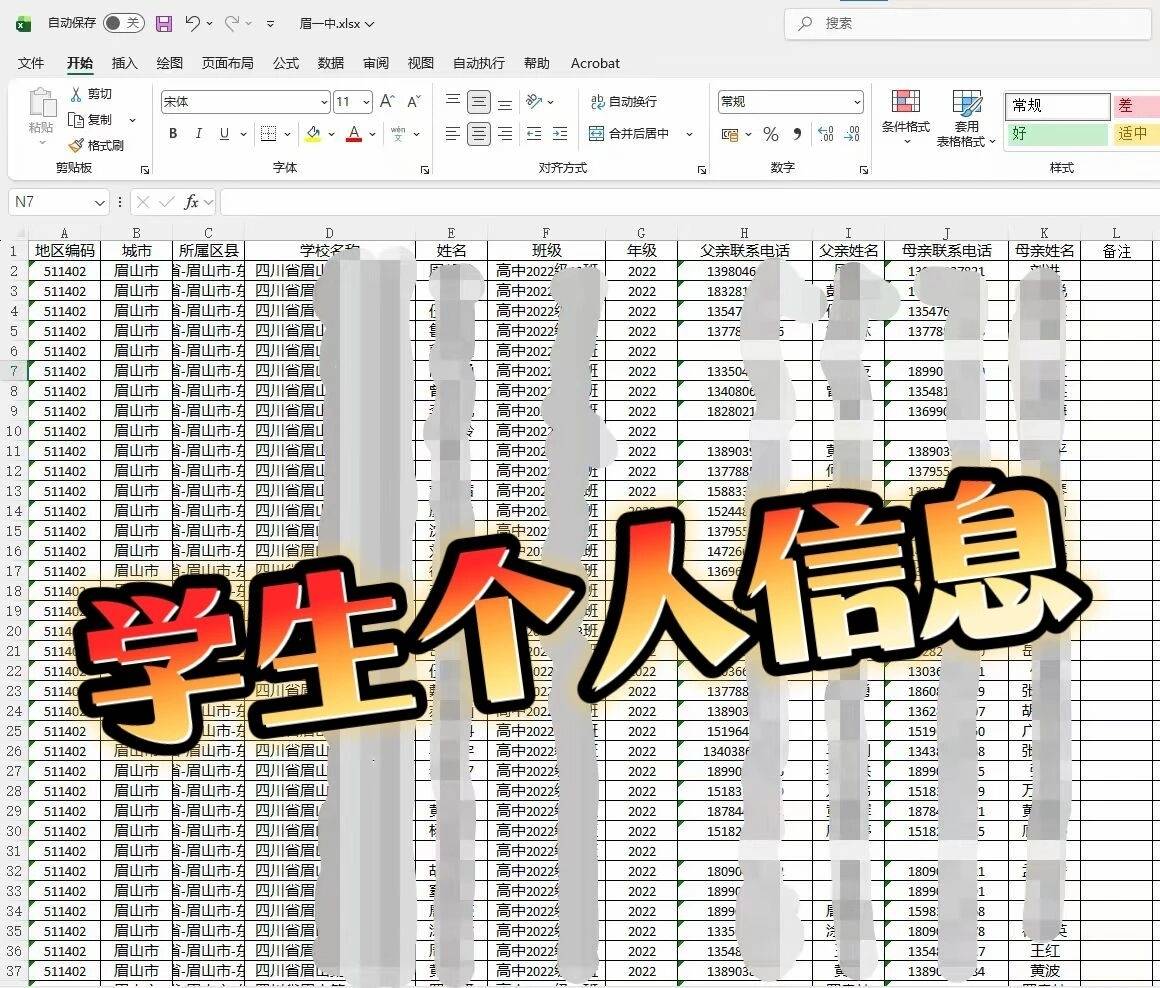Image resolution: width=1160 pixels, height=988 pixels.
Task: Toggle Merge and Center (合并后居中)
Action: (629, 134)
